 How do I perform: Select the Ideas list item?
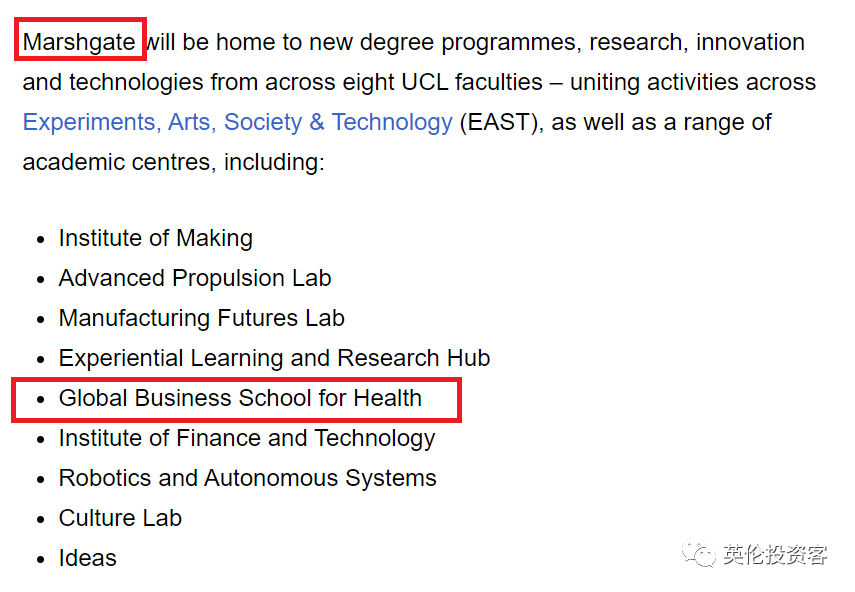click(x=87, y=558)
